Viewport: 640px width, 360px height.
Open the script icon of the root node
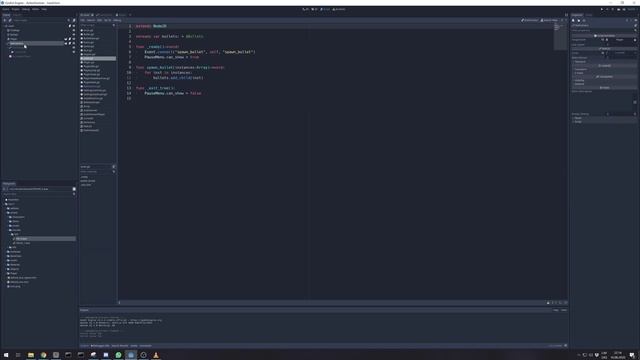click(70, 26)
